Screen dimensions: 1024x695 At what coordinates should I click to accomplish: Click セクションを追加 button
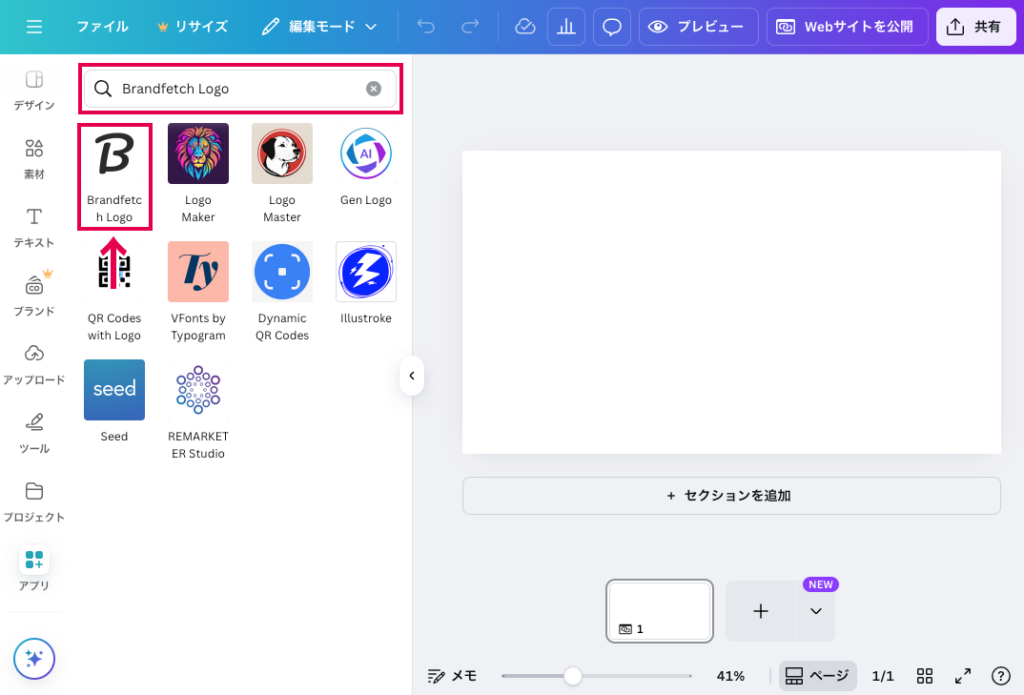(731, 496)
